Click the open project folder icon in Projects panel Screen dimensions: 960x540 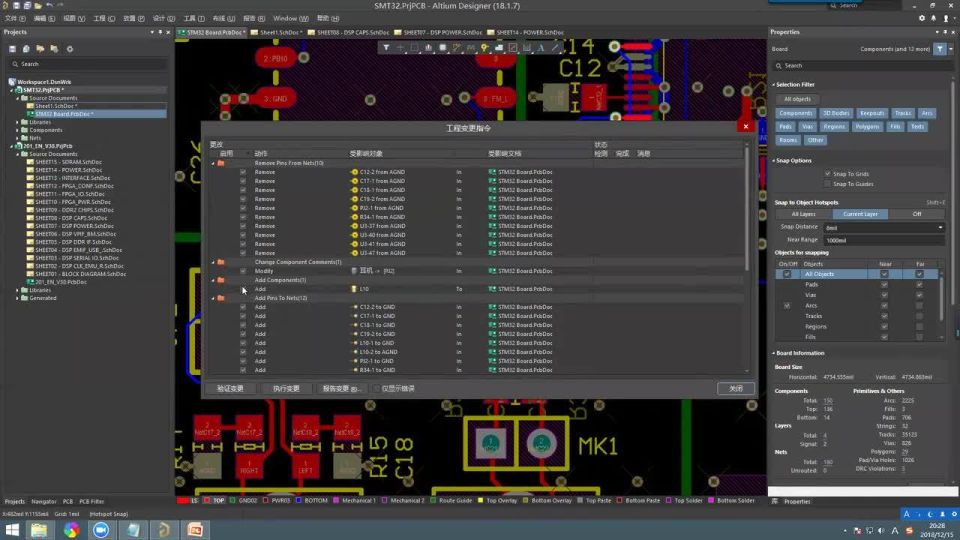pyautogui.click(x=40, y=49)
